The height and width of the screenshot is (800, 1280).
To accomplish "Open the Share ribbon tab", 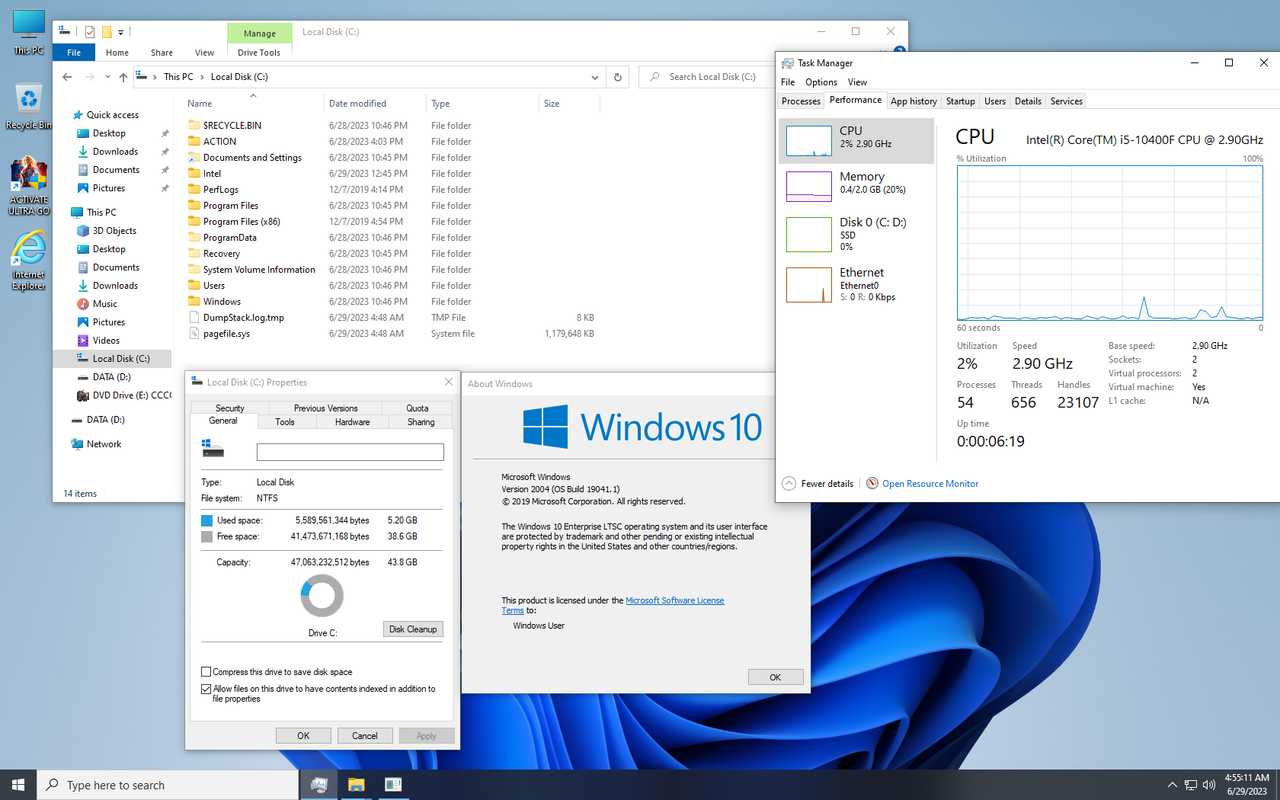I will point(161,52).
